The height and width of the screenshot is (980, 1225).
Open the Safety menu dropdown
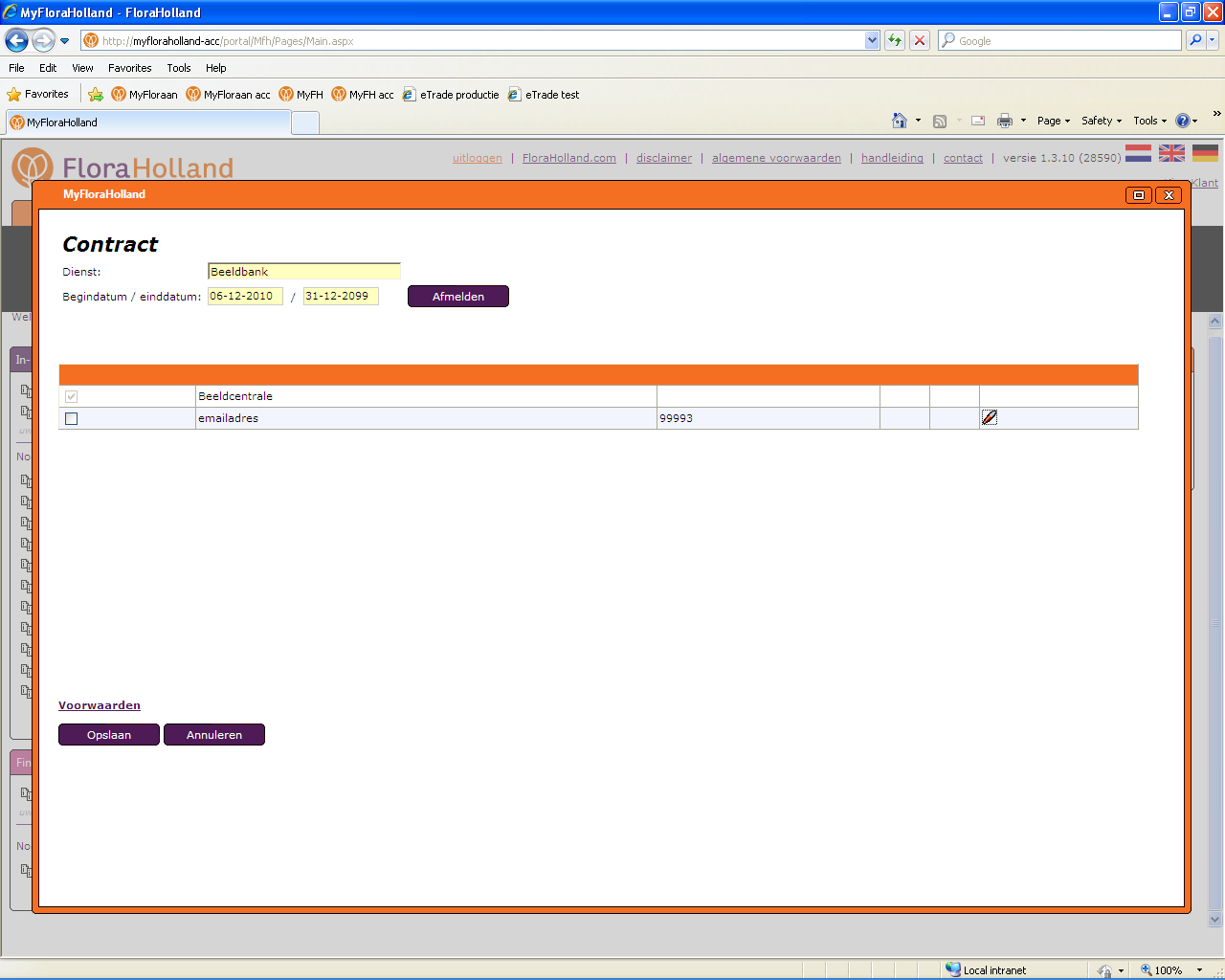(1102, 121)
